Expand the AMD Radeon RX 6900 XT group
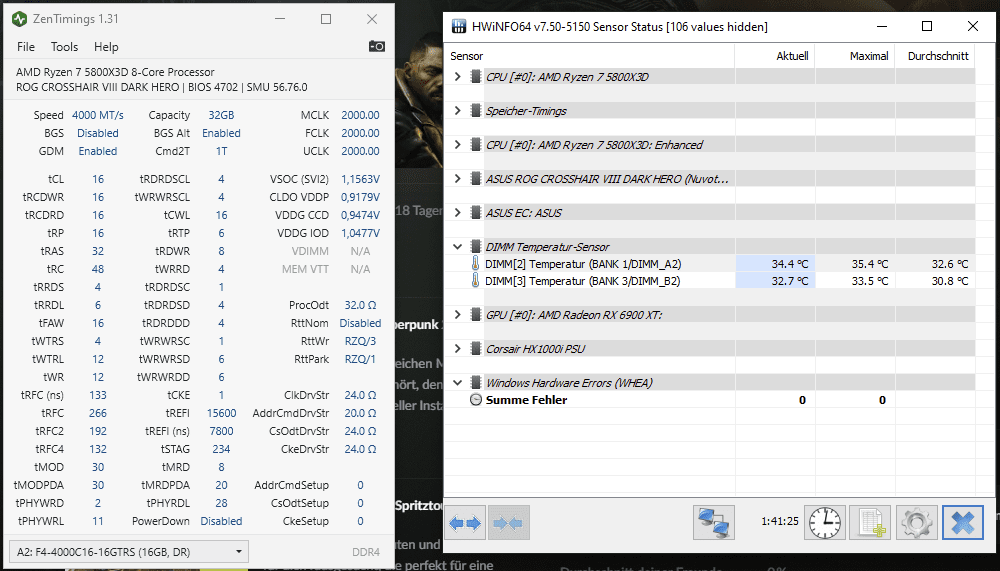The image size is (1000, 571). [457, 315]
